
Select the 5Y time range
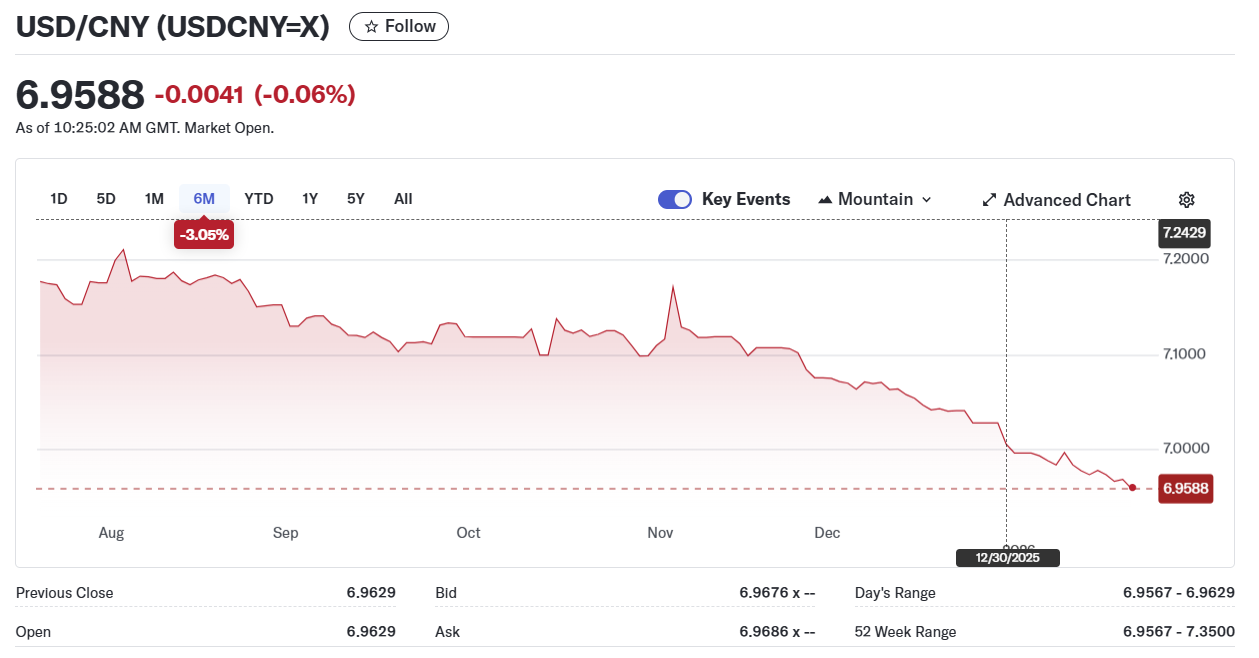pyautogui.click(x=356, y=199)
